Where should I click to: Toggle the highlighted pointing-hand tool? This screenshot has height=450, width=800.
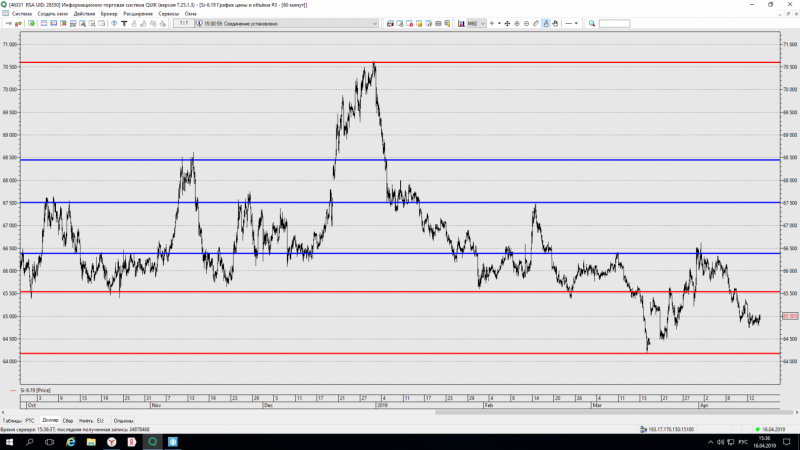pyautogui.click(x=546, y=23)
